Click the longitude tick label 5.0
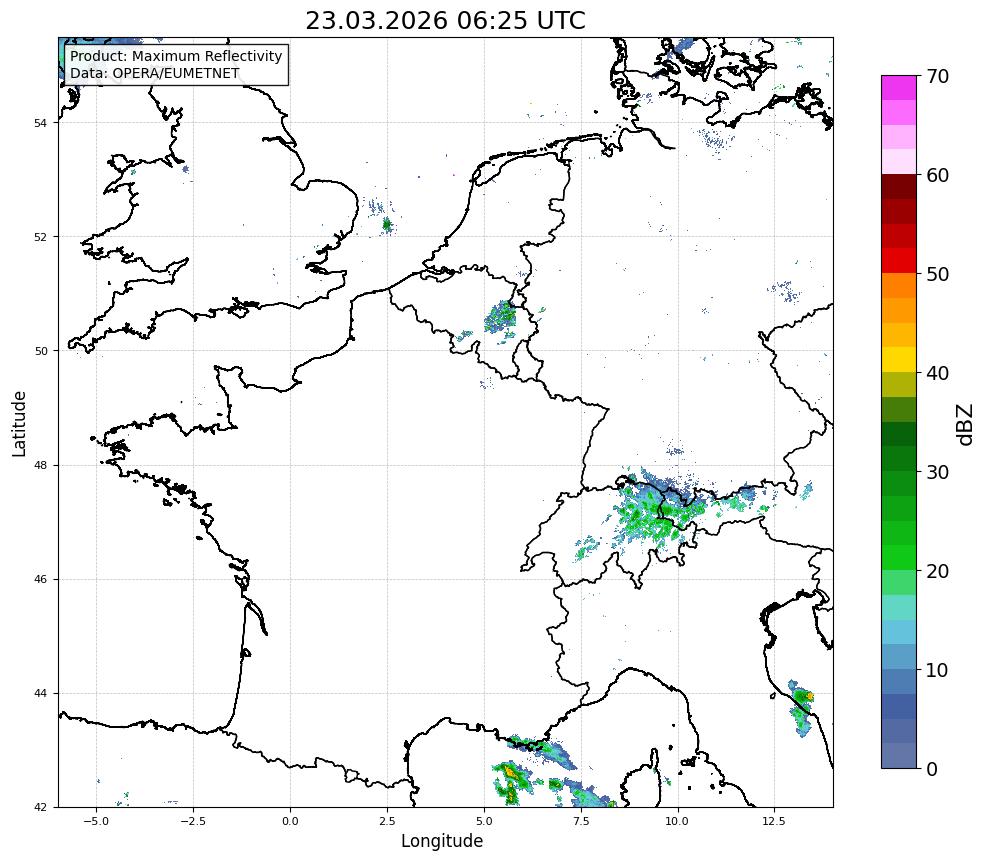Viewport: 985px width, 860px height. point(484,821)
